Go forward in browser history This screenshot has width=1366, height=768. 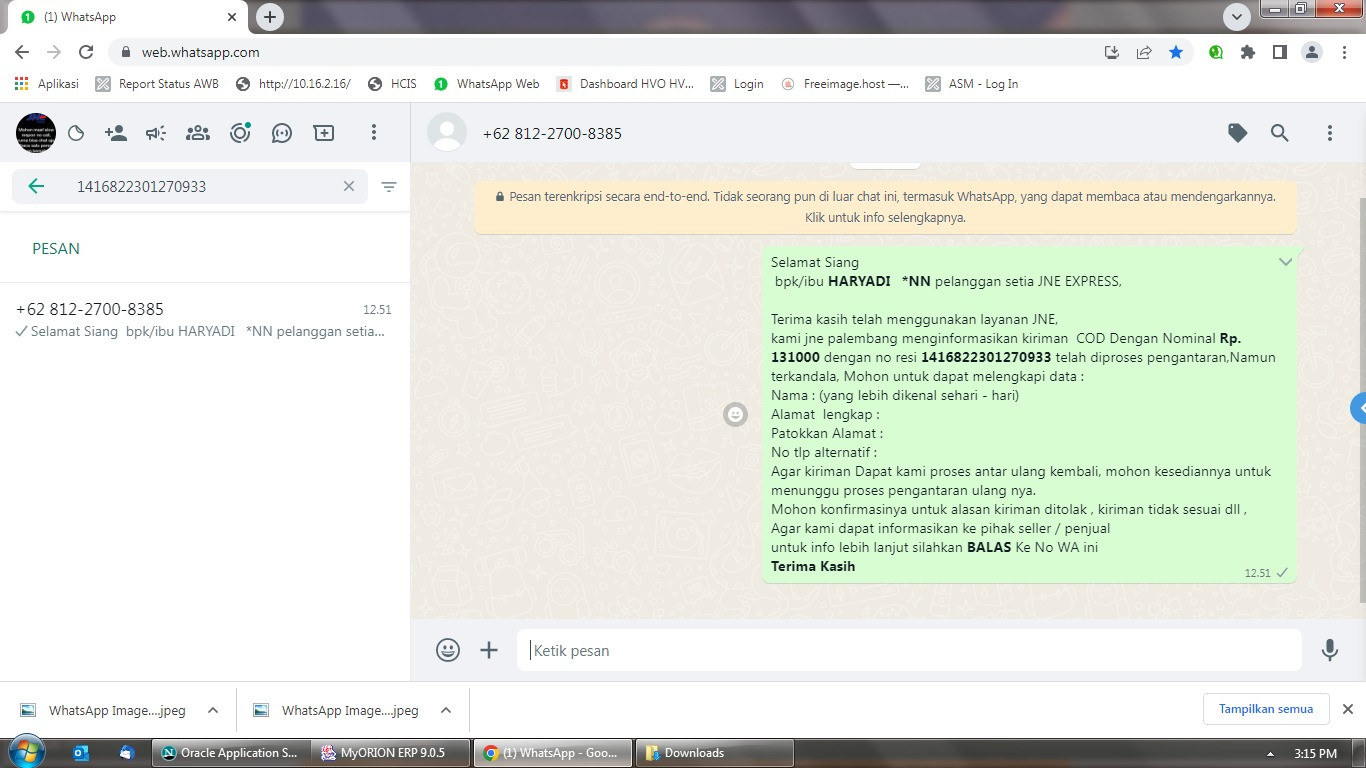click(x=54, y=52)
